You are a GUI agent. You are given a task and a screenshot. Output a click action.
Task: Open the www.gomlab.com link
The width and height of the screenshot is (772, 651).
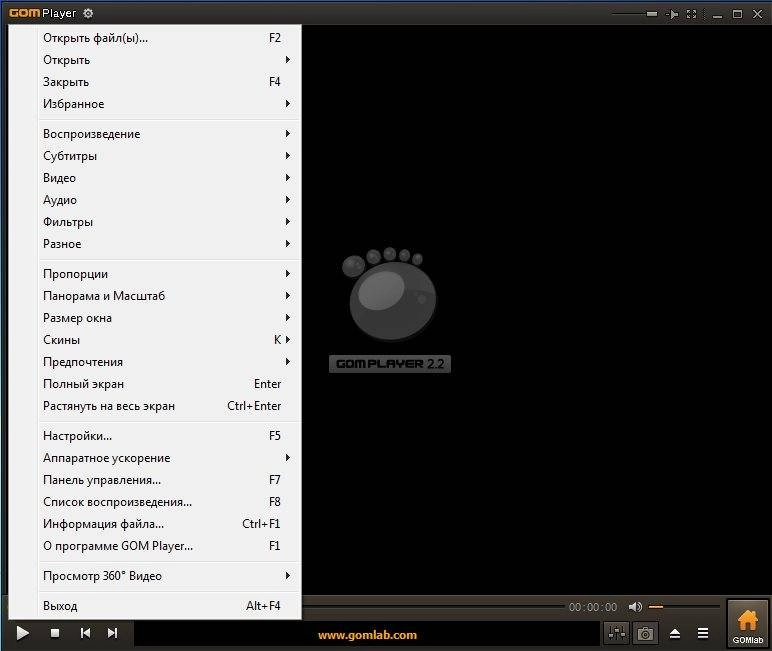click(x=367, y=635)
